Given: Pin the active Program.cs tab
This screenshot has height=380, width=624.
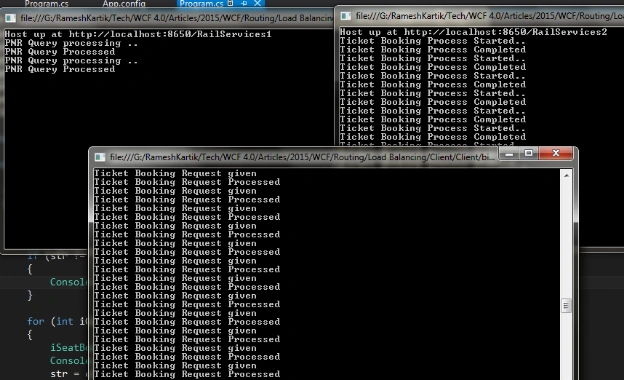Looking at the screenshot, I should pos(244,3).
